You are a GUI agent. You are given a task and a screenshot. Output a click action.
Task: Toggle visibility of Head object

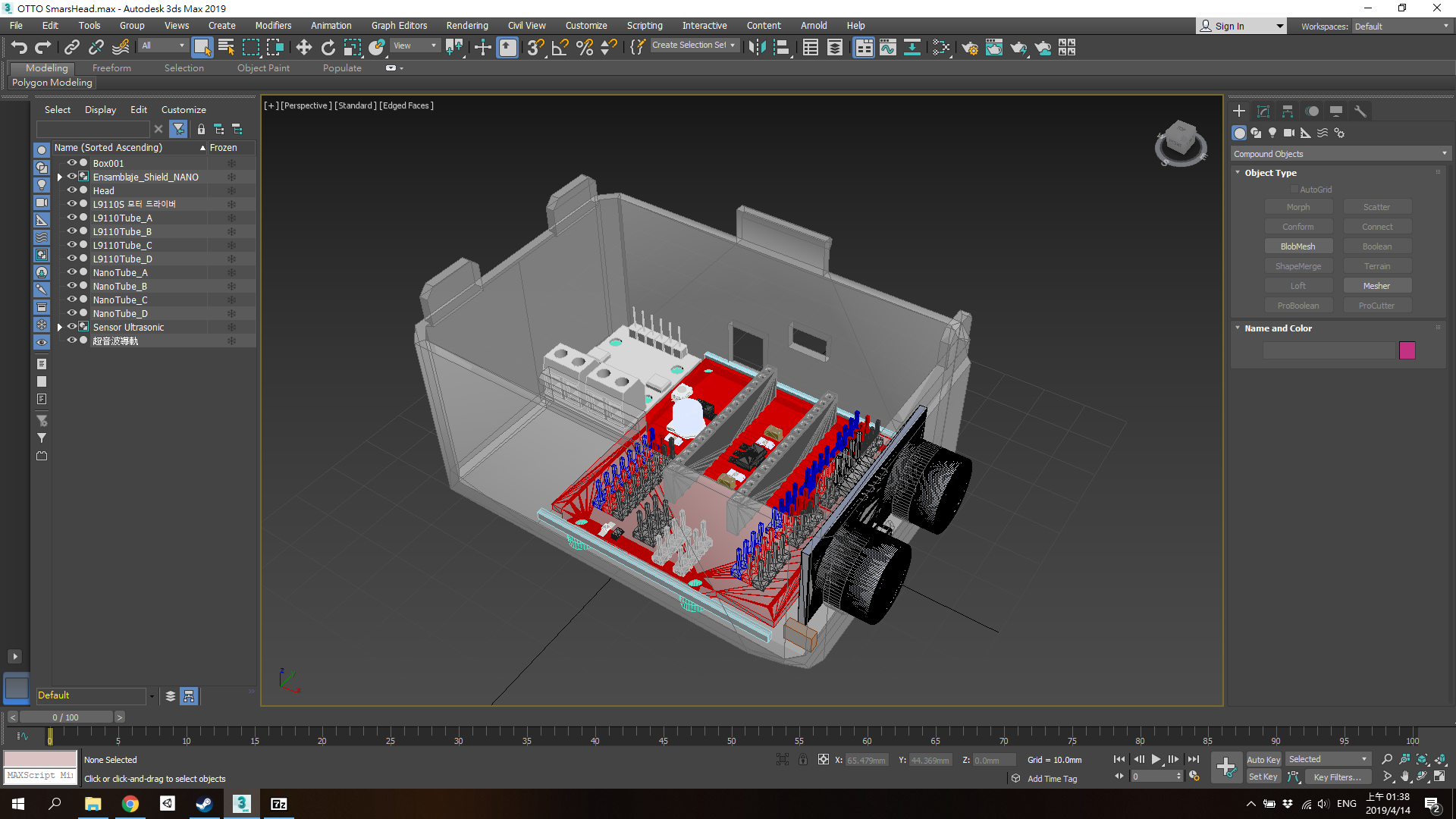click(x=72, y=190)
